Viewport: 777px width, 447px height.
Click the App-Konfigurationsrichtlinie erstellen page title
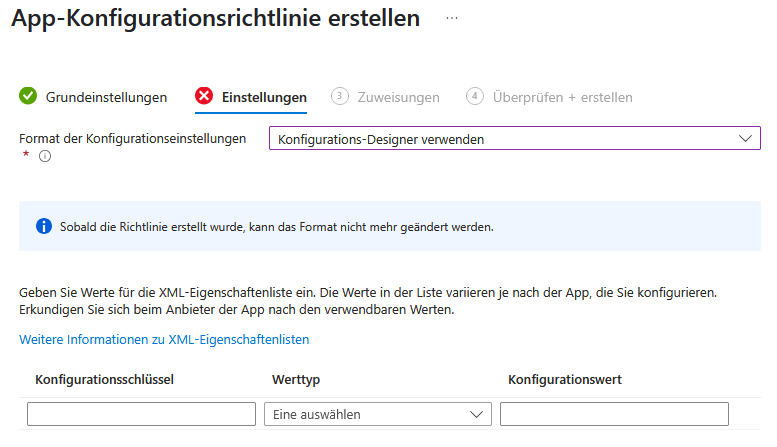215,19
